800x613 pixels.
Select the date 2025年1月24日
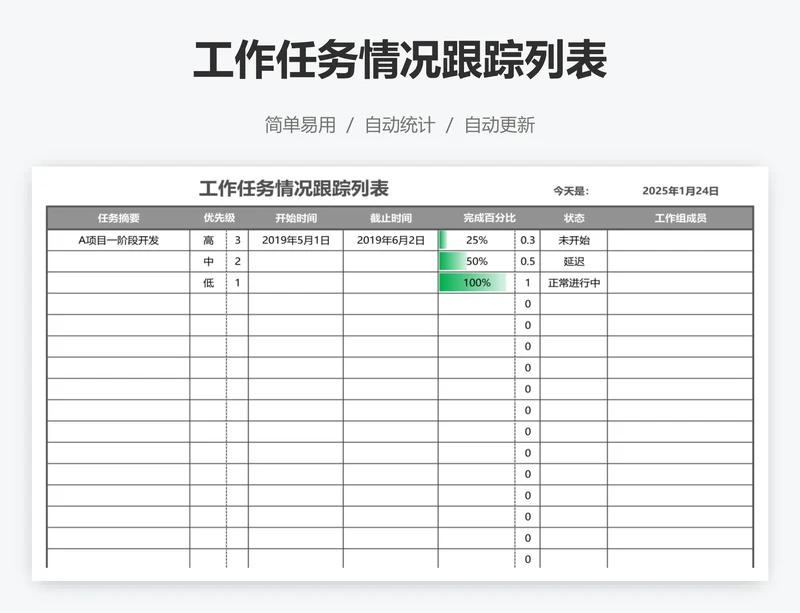(x=680, y=191)
